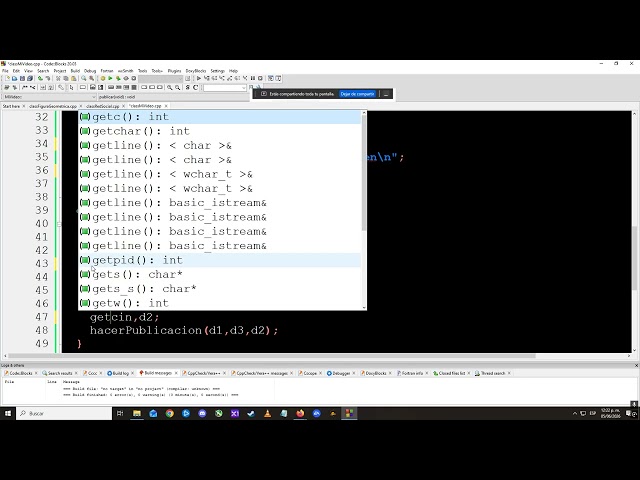The width and height of the screenshot is (640, 480).
Task: Close the clasMiVideo.cpp editor tab
Action: [166, 106]
